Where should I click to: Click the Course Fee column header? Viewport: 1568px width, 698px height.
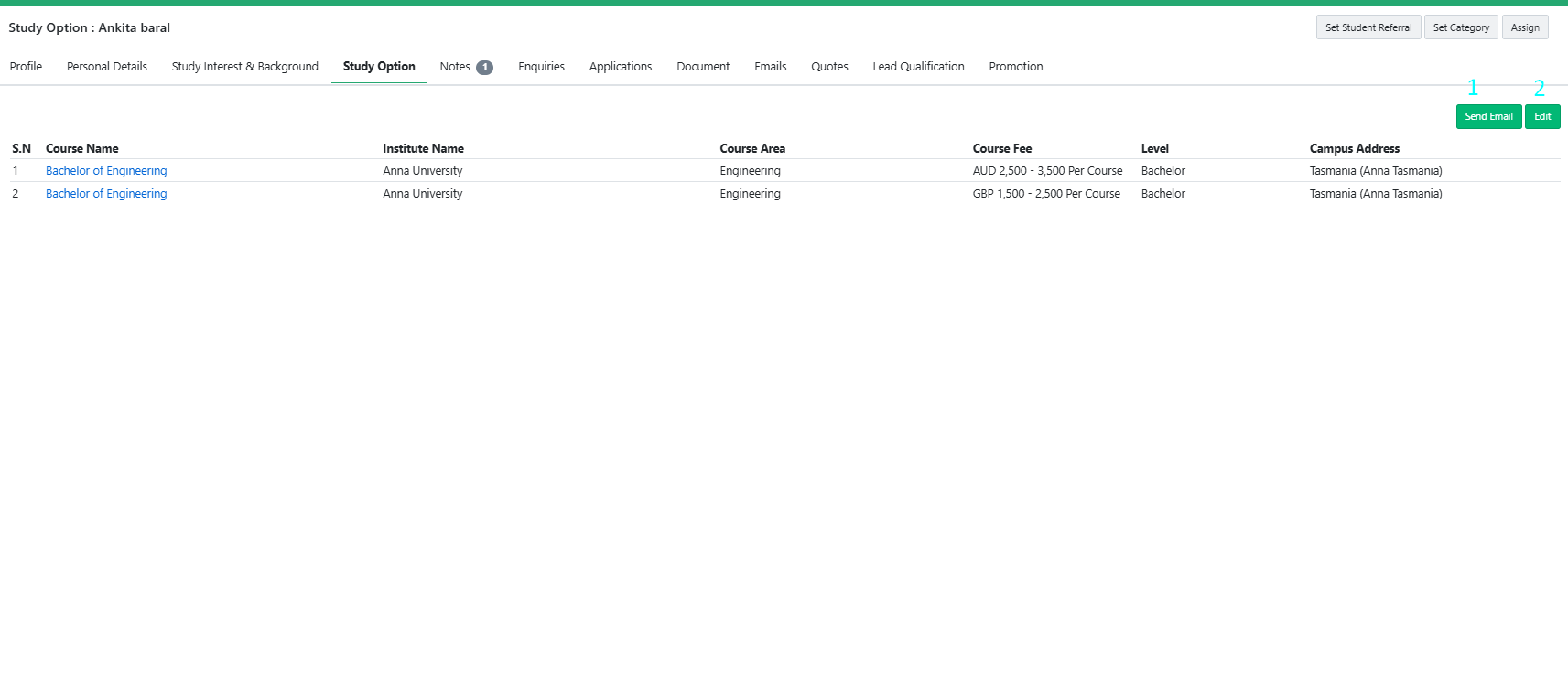point(1002,149)
